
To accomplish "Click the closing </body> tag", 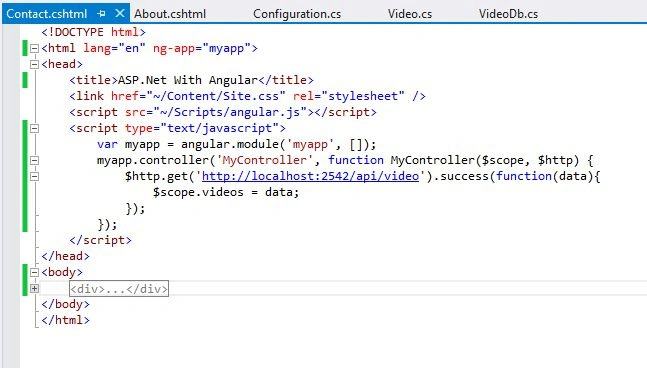I will [x=65, y=304].
